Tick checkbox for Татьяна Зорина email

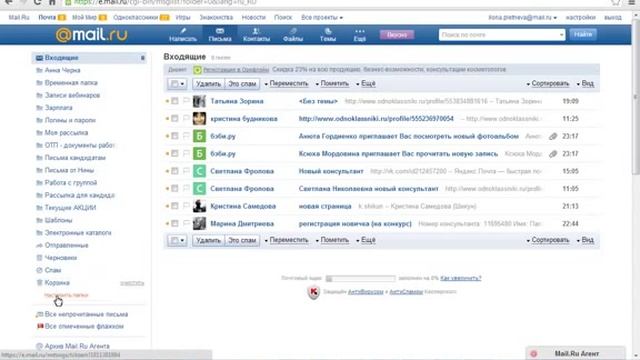(175, 101)
